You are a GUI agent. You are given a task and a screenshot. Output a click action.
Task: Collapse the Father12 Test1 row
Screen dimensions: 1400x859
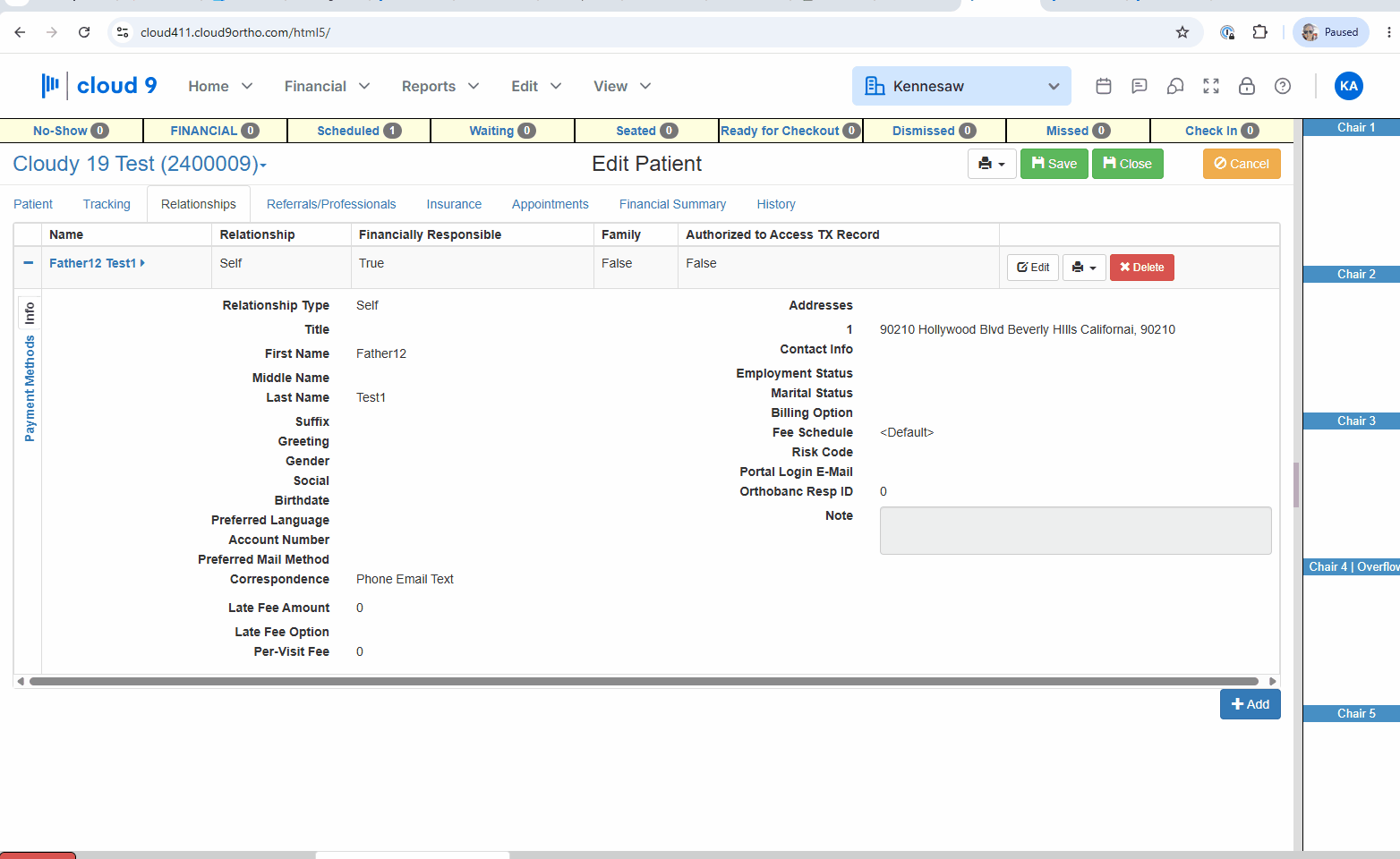pyautogui.click(x=28, y=263)
